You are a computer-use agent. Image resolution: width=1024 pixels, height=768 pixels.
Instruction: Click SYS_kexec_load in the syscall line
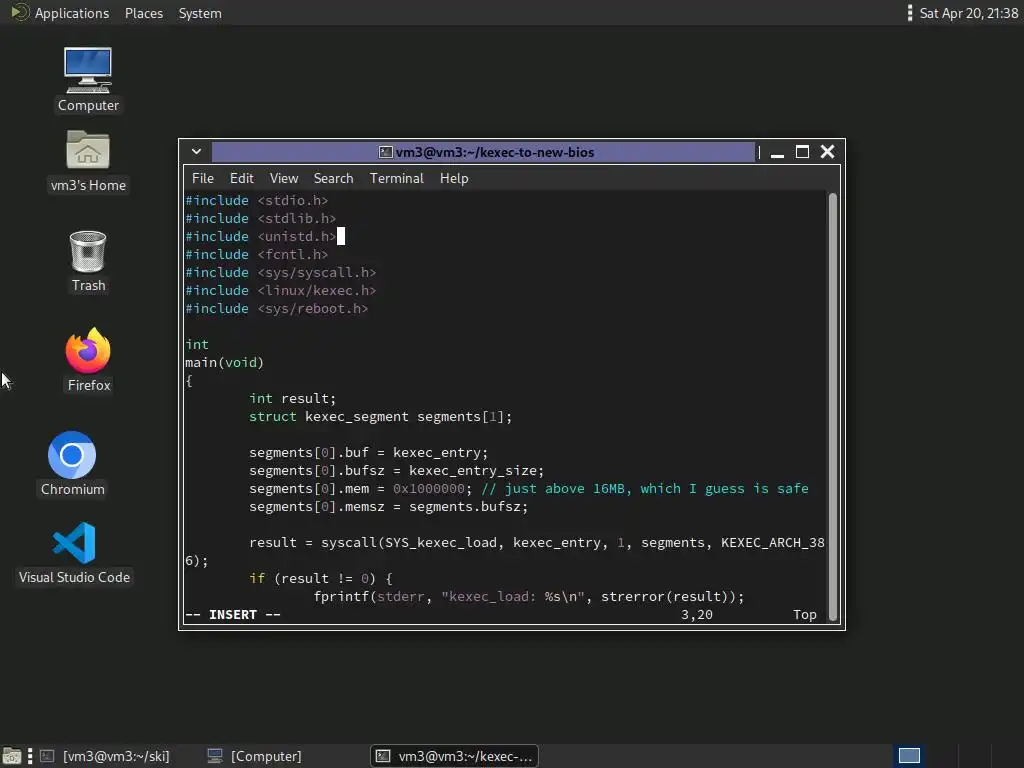click(441, 543)
